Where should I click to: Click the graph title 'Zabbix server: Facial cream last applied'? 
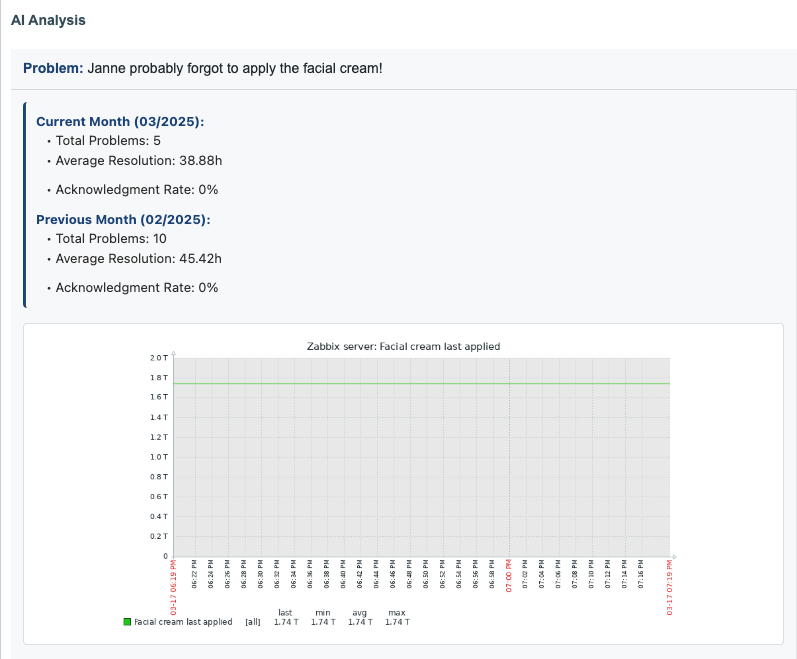pos(403,346)
